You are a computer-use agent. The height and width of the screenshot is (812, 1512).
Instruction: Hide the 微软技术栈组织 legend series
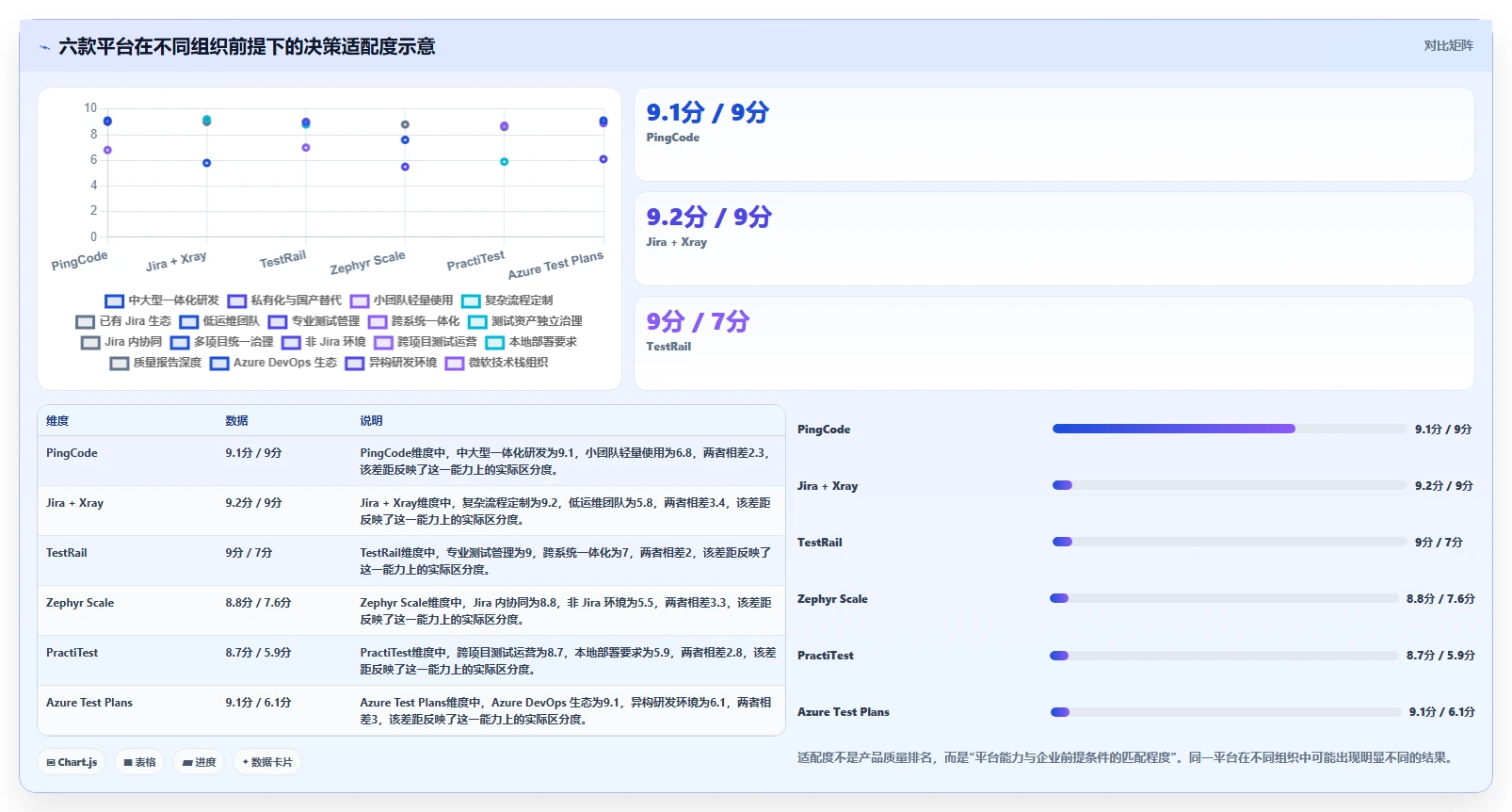[496, 363]
